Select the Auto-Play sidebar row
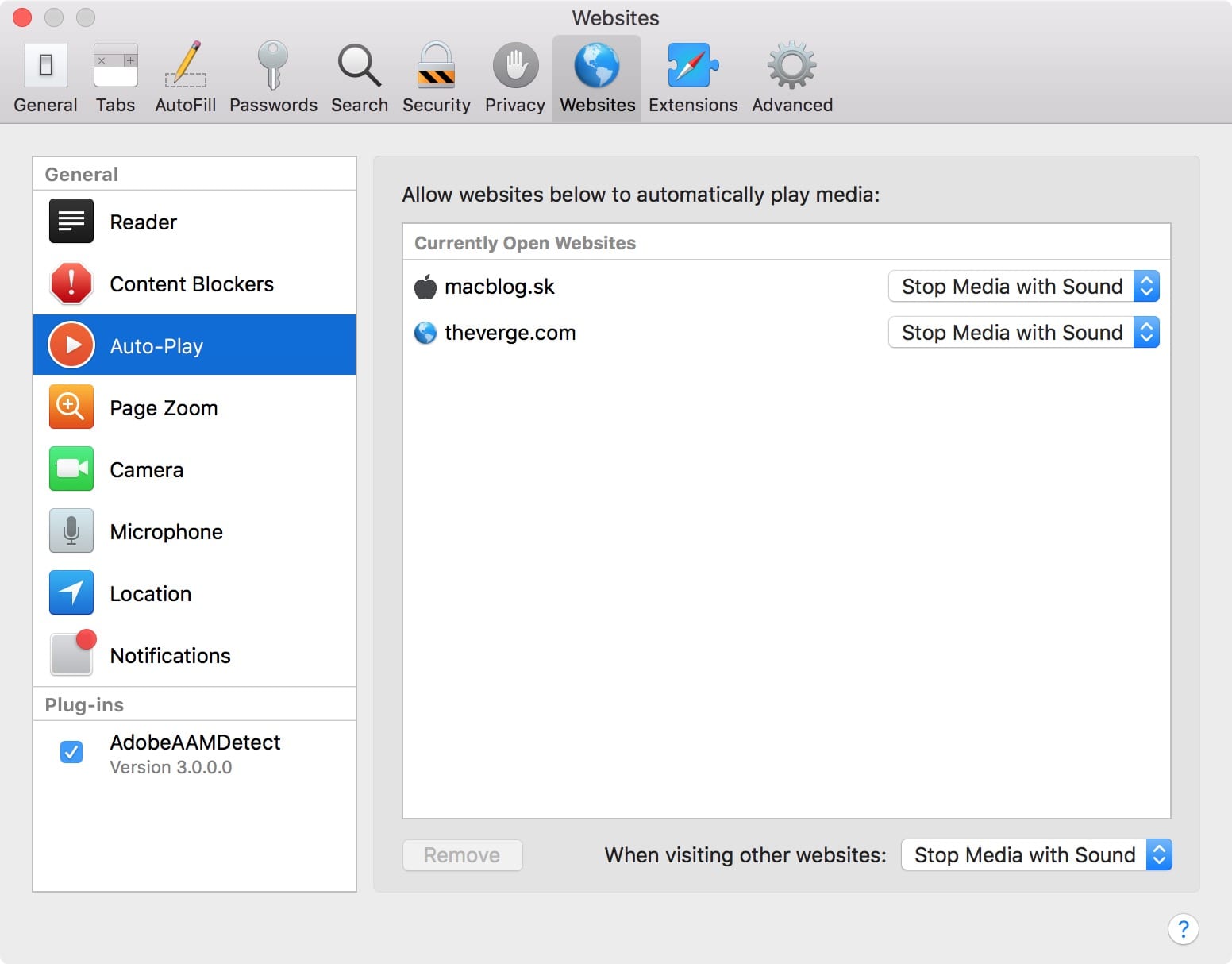 point(194,345)
